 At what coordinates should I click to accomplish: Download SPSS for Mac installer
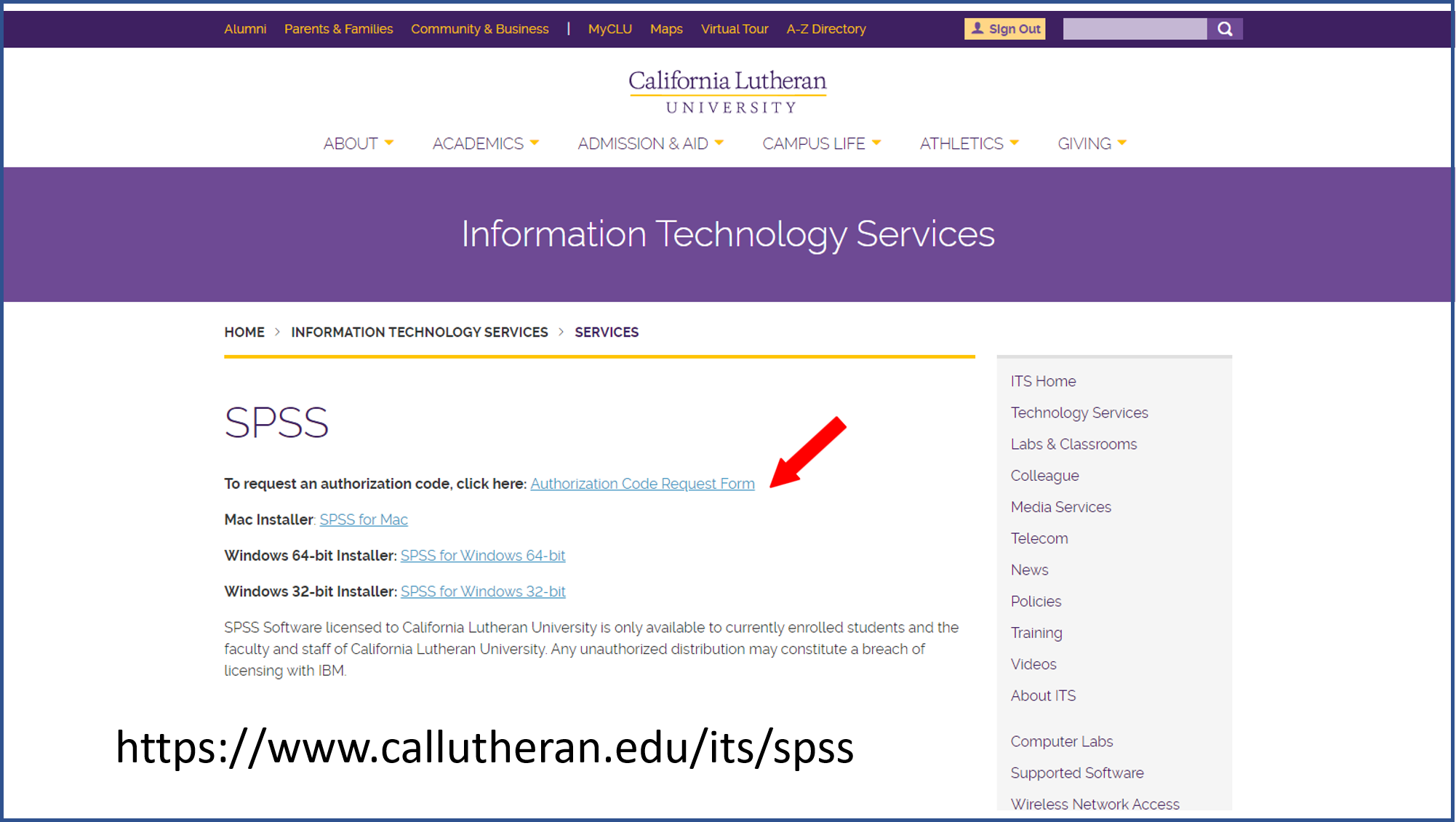[364, 519]
